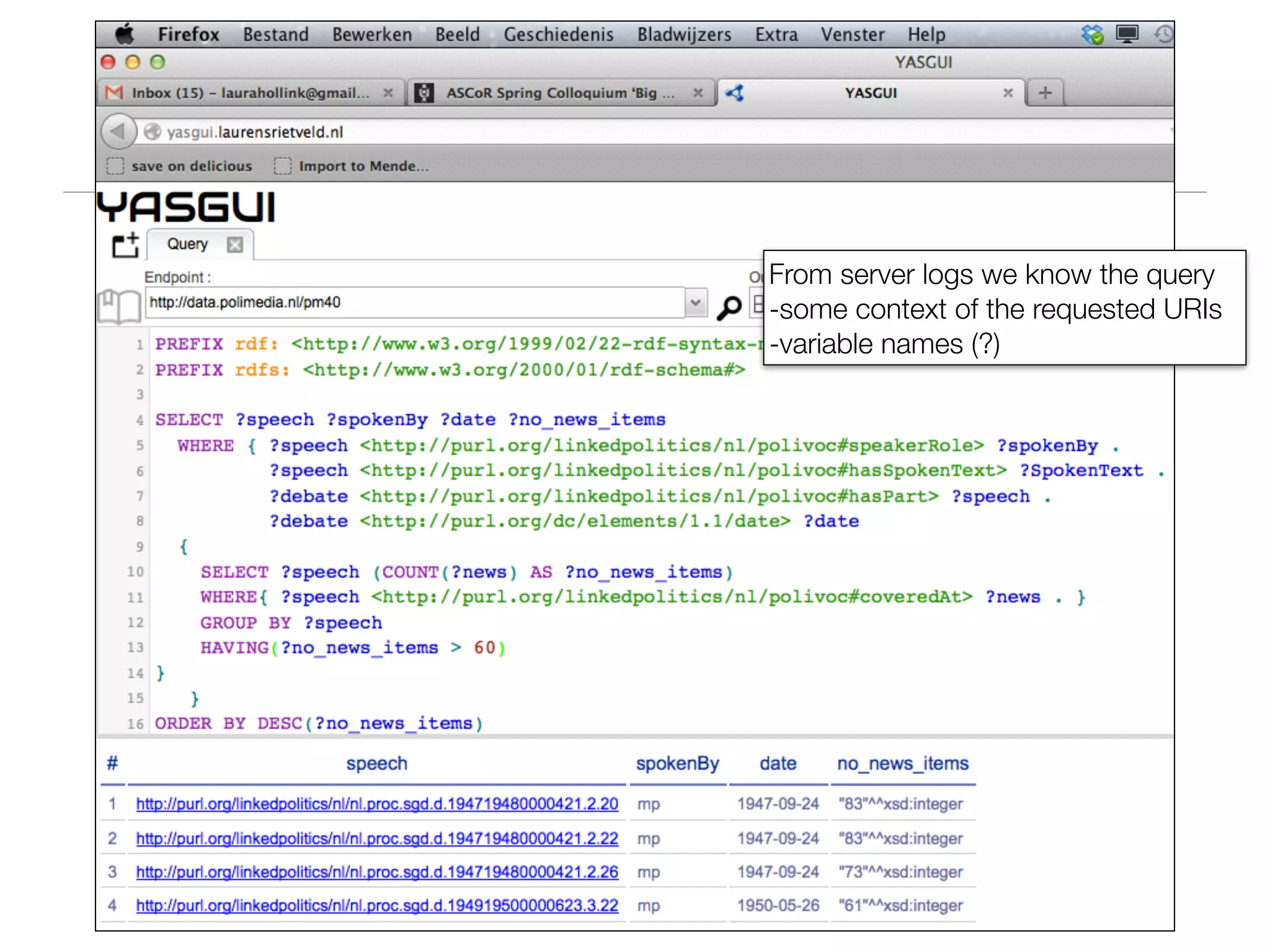
Task: Close the ASCoR Spring Colloquium tab
Action: [x=698, y=93]
